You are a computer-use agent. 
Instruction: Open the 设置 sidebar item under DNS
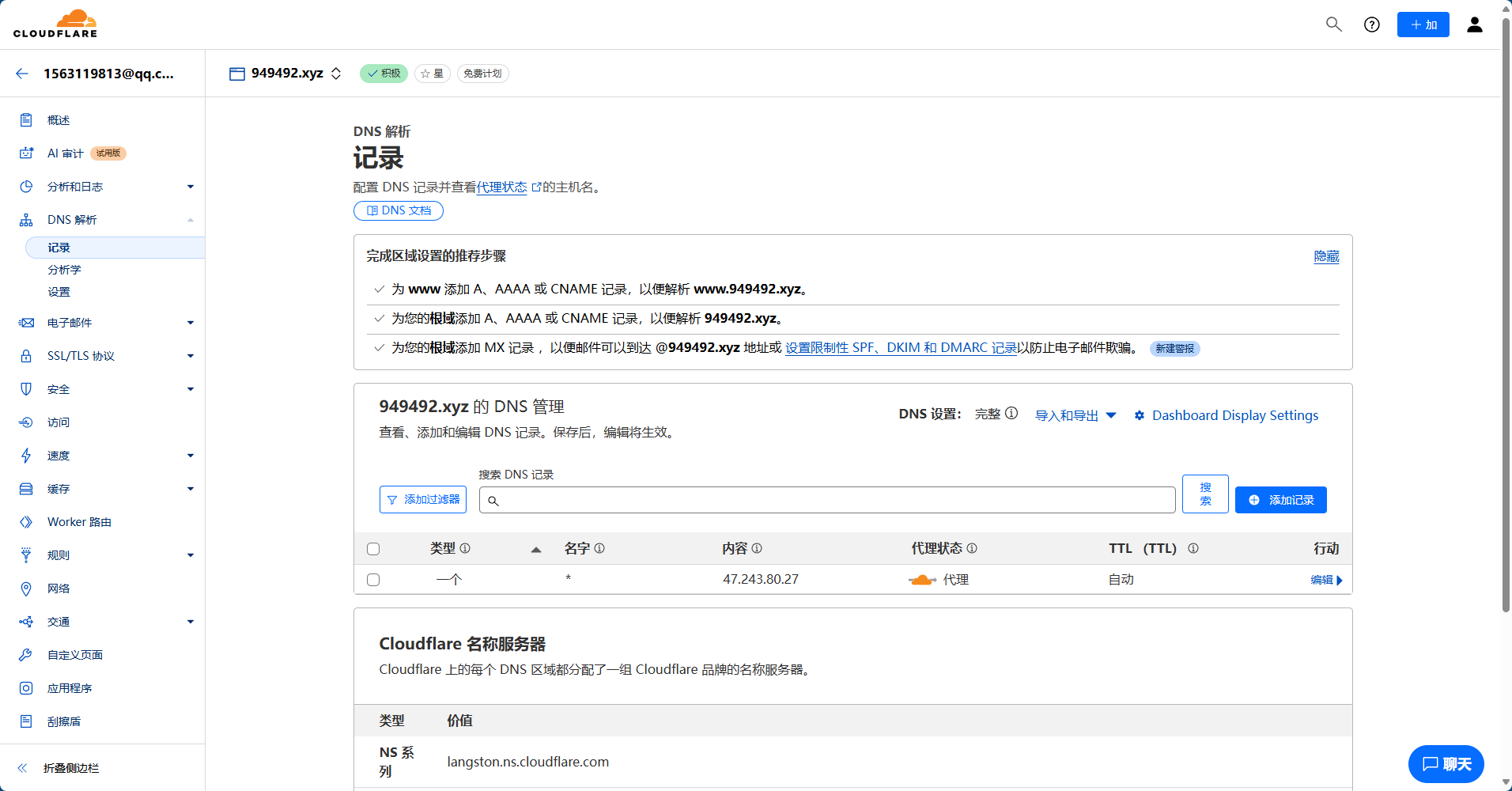(59, 292)
